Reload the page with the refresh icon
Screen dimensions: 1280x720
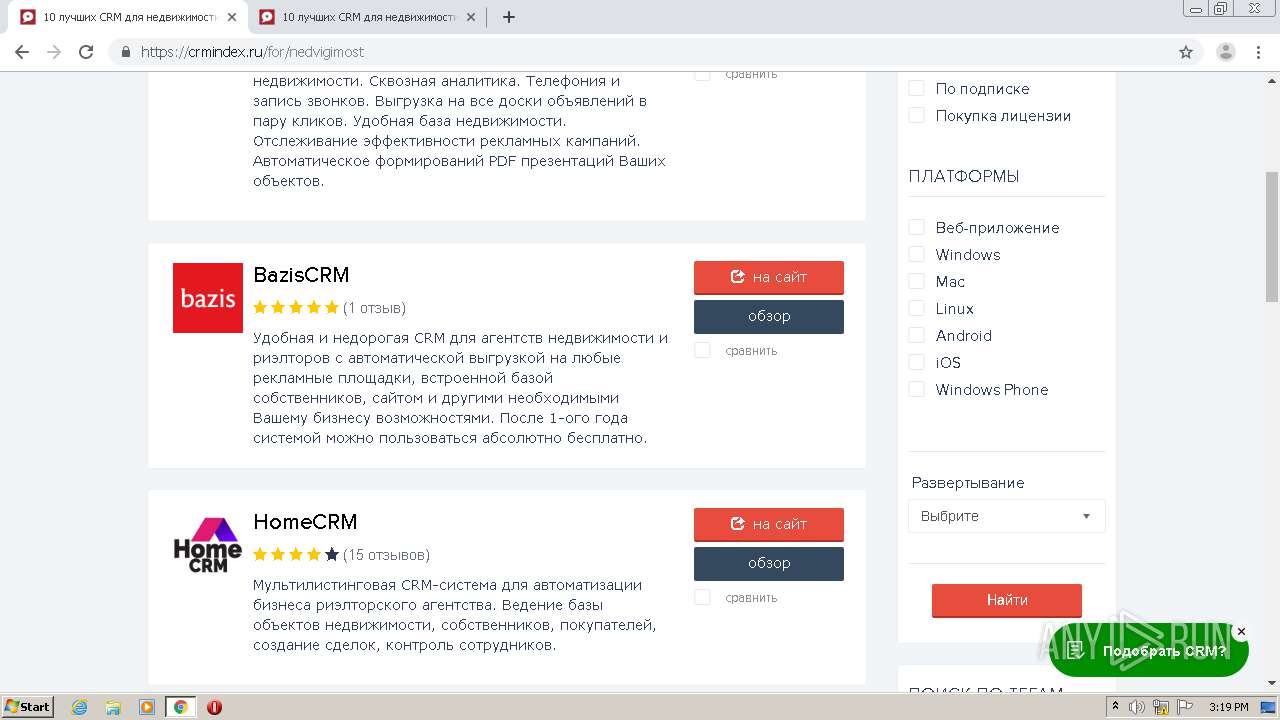tap(86, 52)
